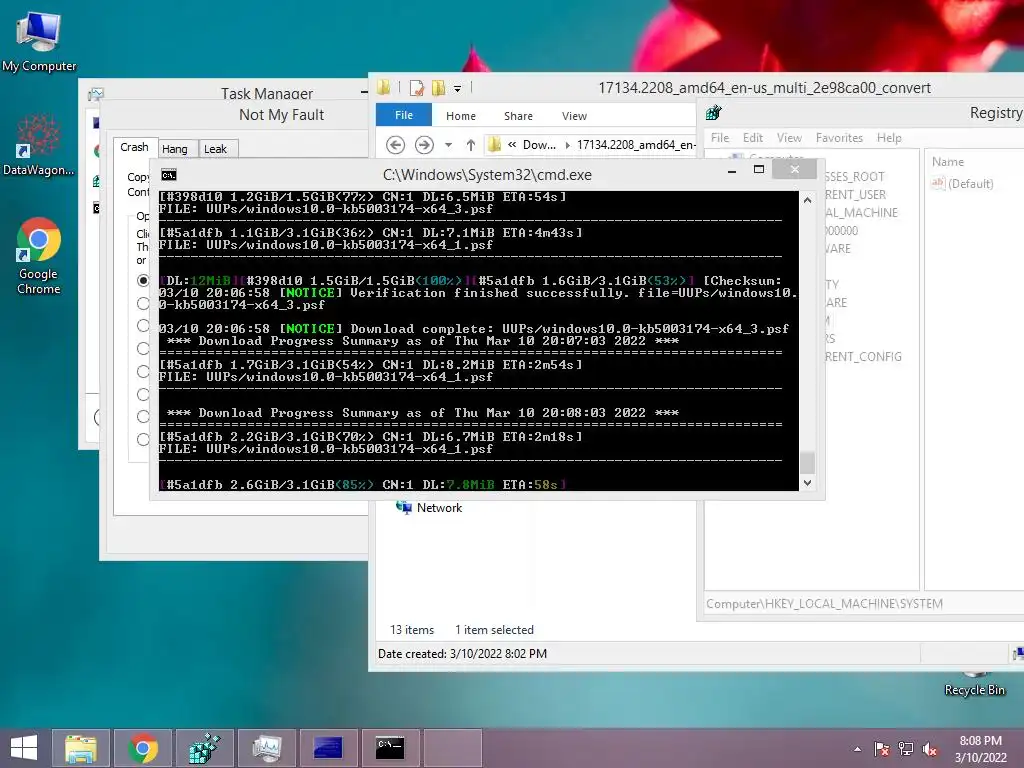1024x768 pixels.
Task: Open the Home ribbon tab in Explorer
Action: pos(460,116)
